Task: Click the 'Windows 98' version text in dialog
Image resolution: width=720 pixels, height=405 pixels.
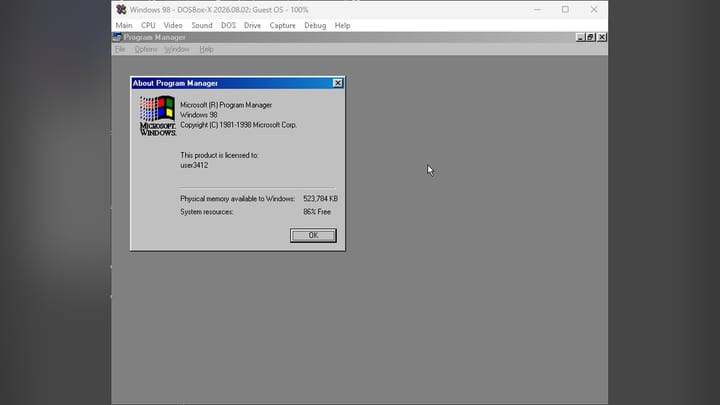Action: click(198, 115)
